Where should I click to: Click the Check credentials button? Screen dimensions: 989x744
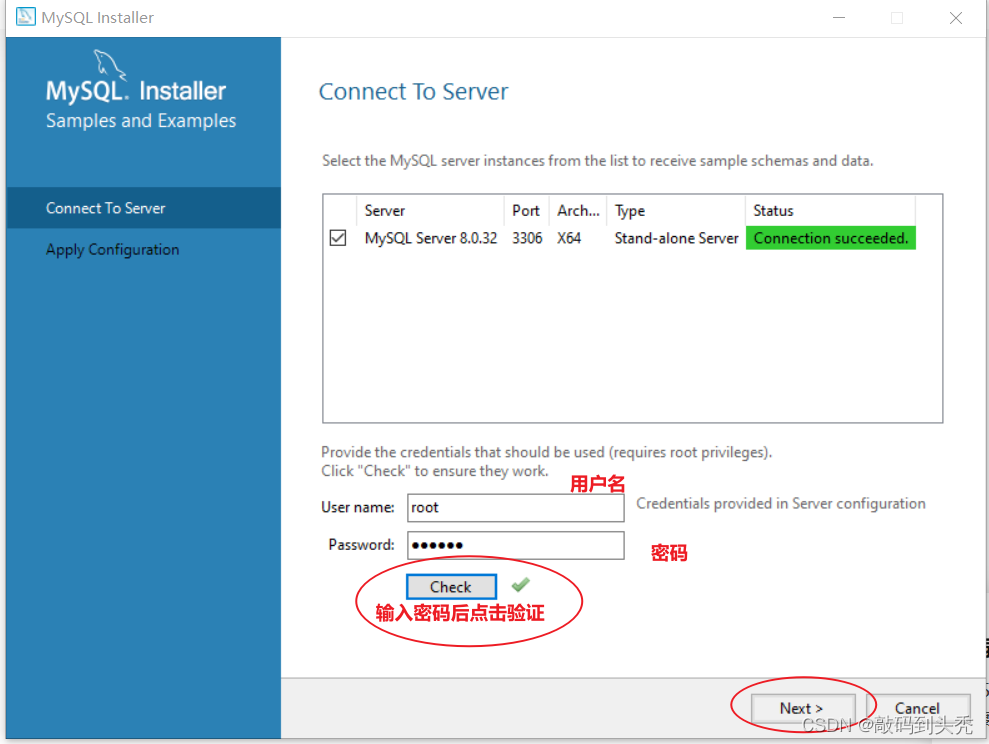[451, 587]
